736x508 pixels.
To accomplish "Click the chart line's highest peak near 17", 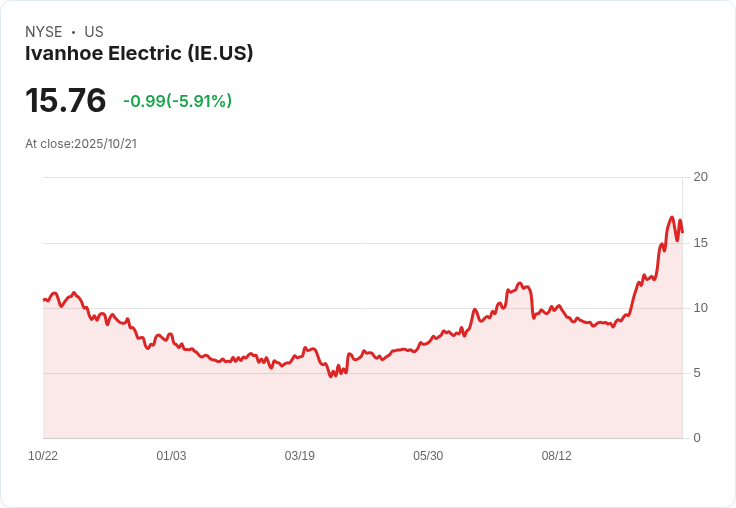I will coord(672,217).
